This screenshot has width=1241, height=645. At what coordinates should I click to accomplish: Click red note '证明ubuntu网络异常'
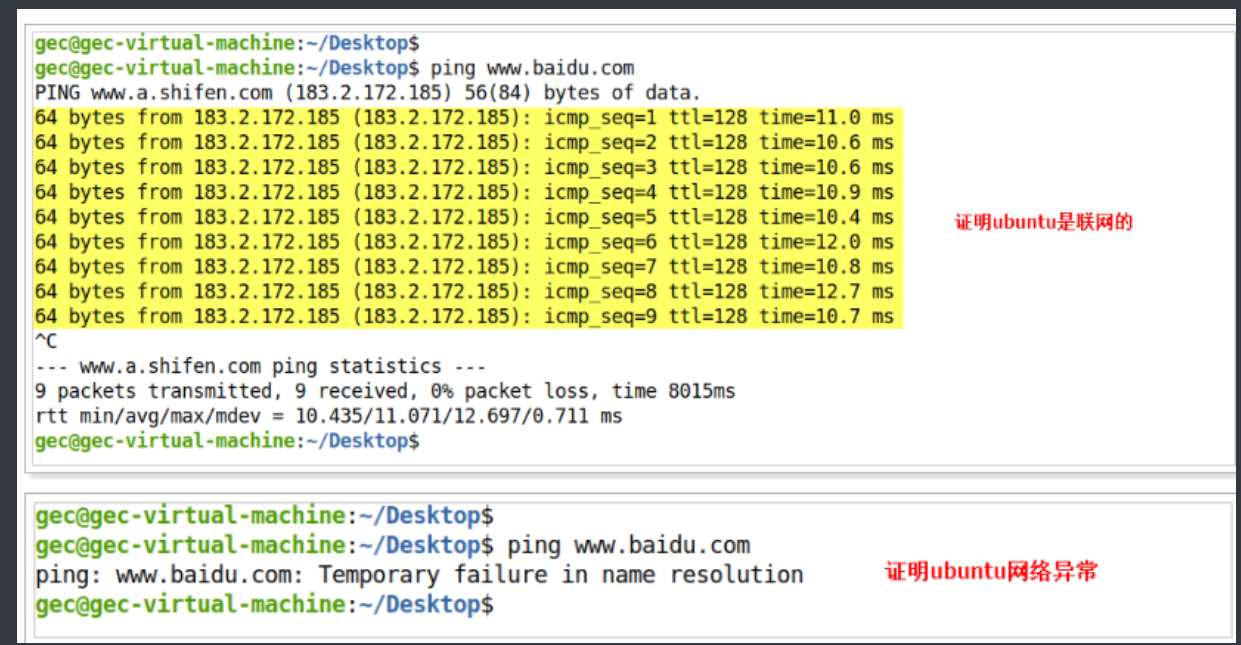coord(992,571)
